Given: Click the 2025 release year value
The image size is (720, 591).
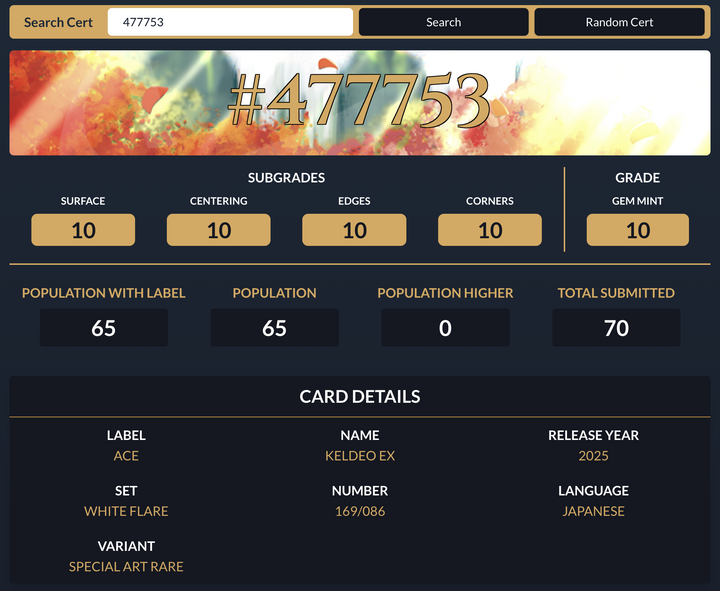Looking at the screenshot, I should pyautogui.click(x=593, y=456).
